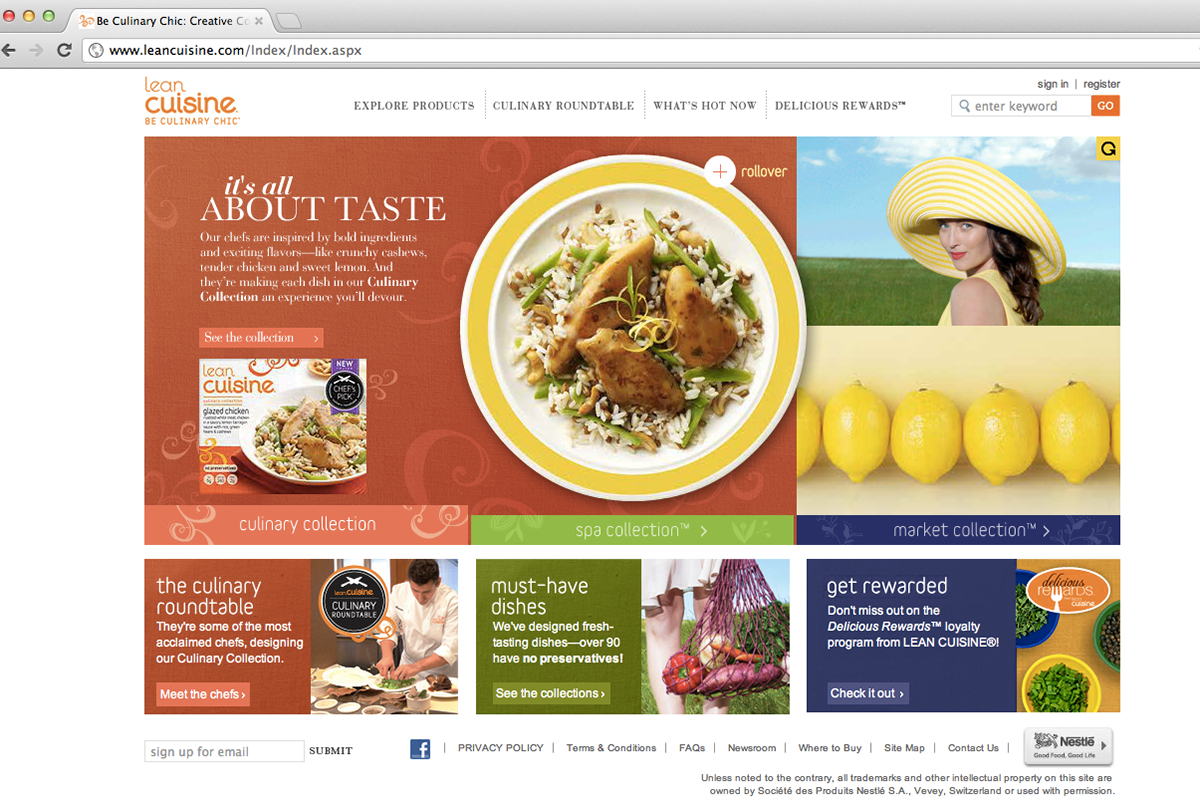Viewport: 1200px width, 806px height.
Task: Click the chef plating food photo
Action: tap(384, 636)
